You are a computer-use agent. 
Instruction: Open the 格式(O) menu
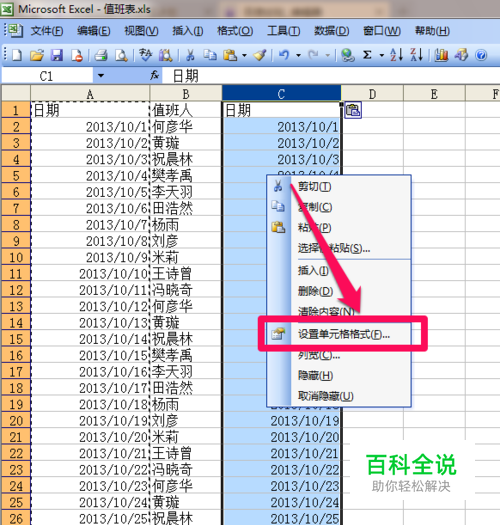(x=235, y=31)
